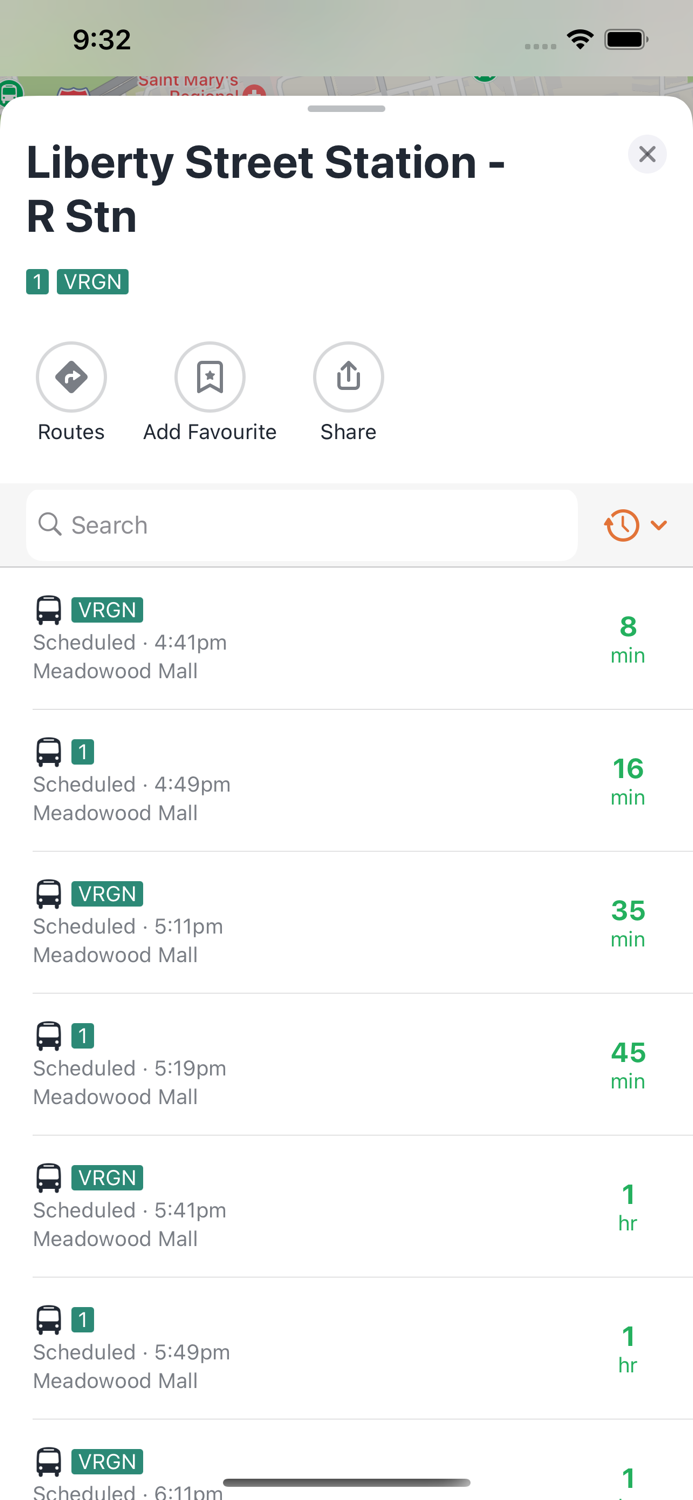Click the Search input field
The image size is (693, 1500).
click(302, 525)
